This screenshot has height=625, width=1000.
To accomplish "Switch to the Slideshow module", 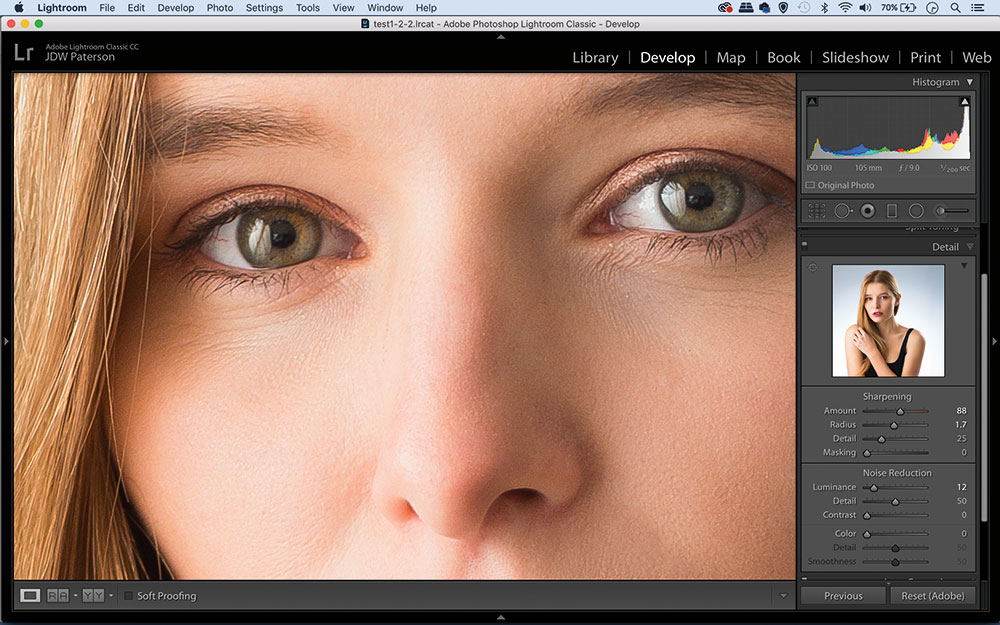I will pyautogui.click(x=855, y=57).
